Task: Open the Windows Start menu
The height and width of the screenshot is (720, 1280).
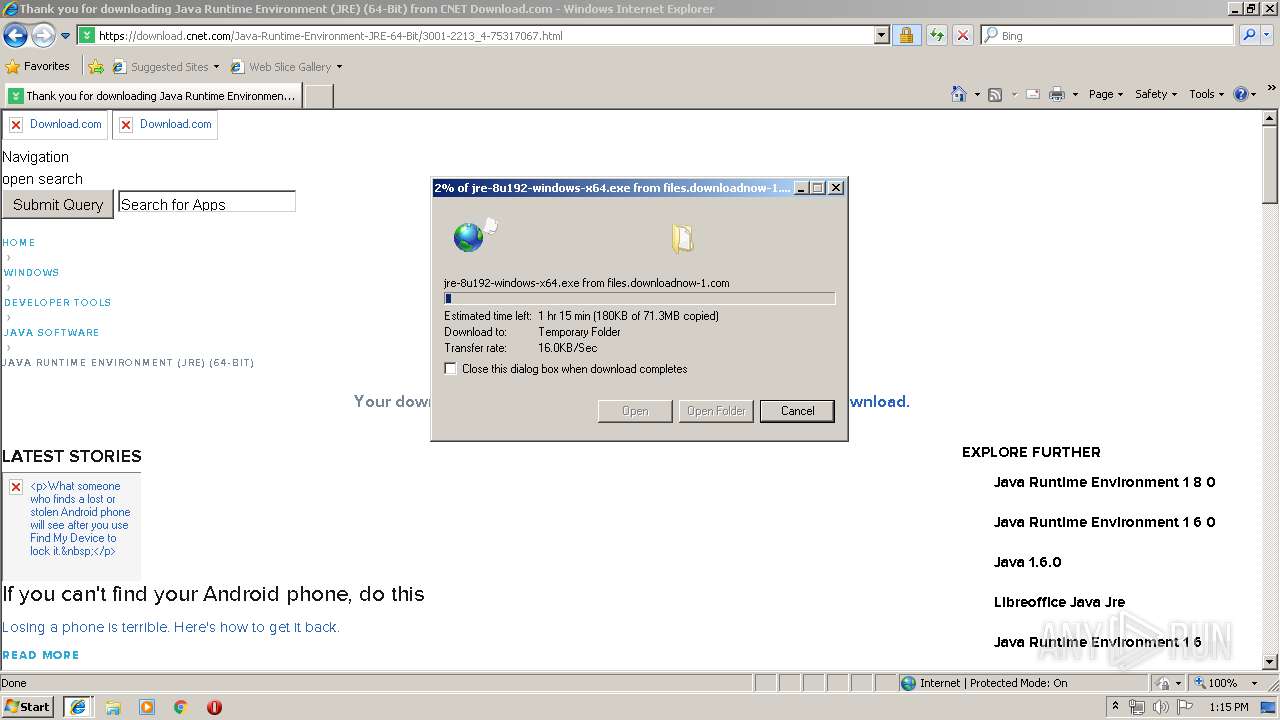Action: tap(28, 706)
